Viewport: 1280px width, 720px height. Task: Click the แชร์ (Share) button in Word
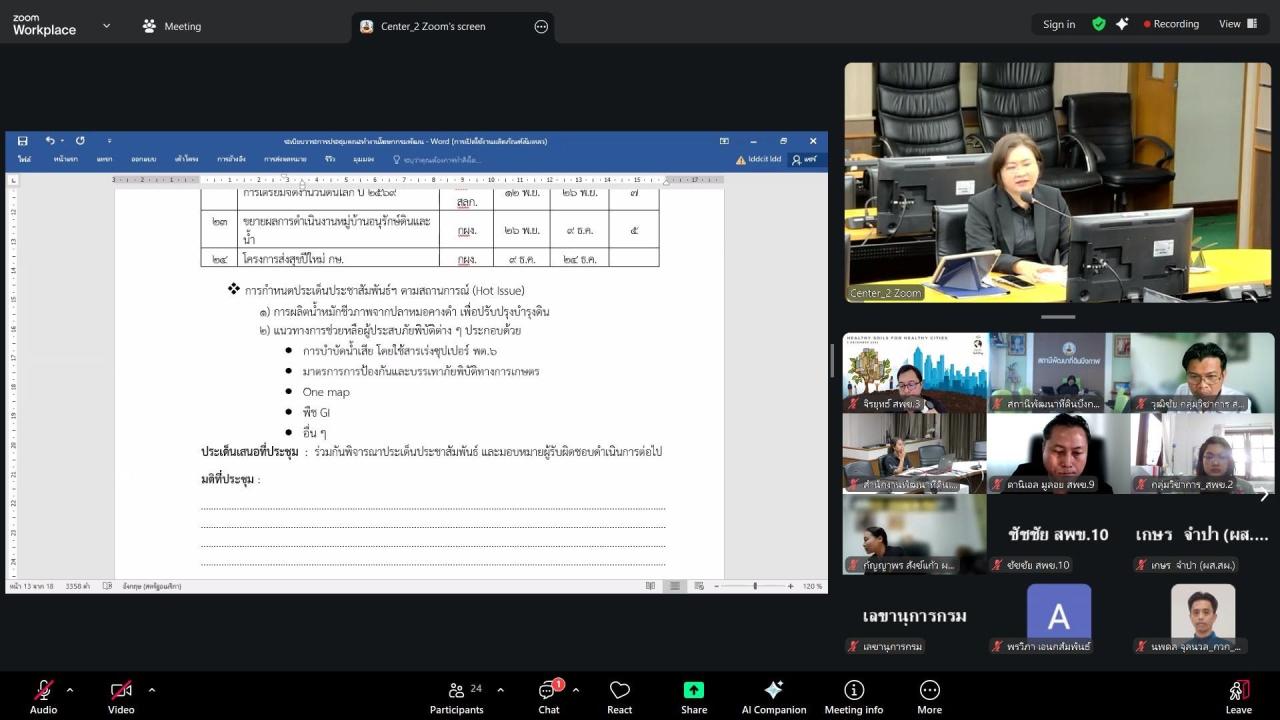click(x=804, y=159)
